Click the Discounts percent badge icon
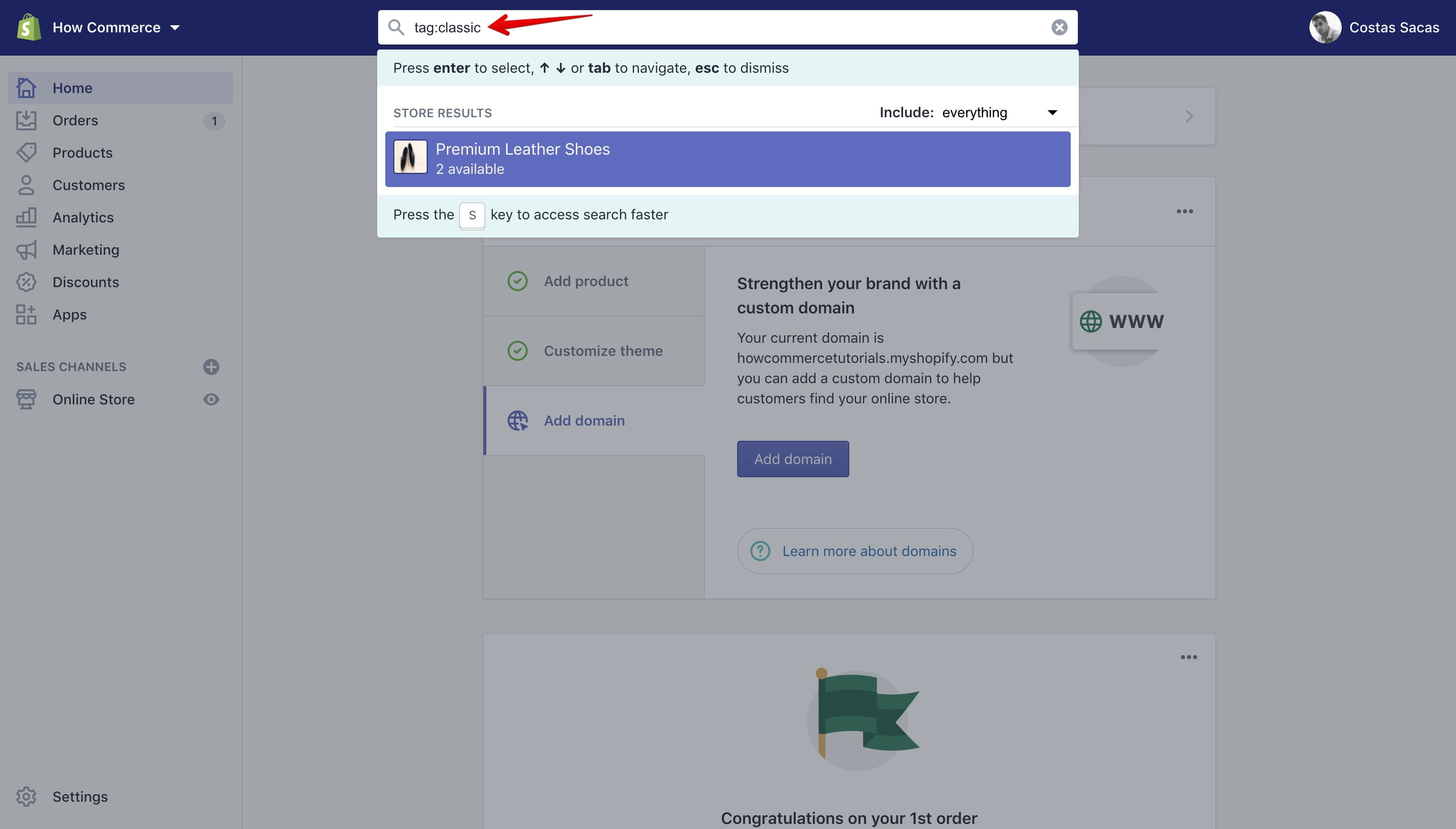 26,282
